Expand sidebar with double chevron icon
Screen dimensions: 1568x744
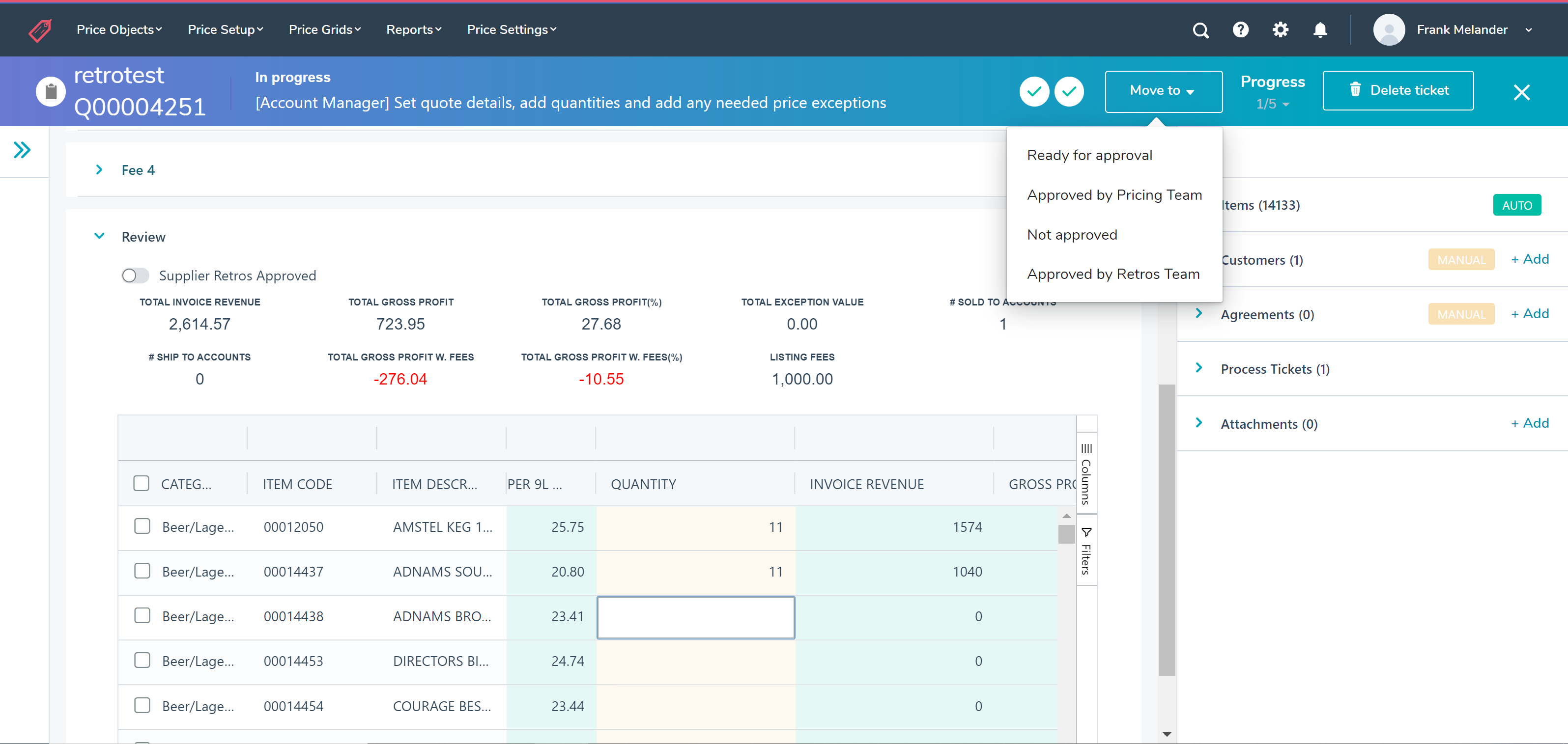click(x=23, y=150)
